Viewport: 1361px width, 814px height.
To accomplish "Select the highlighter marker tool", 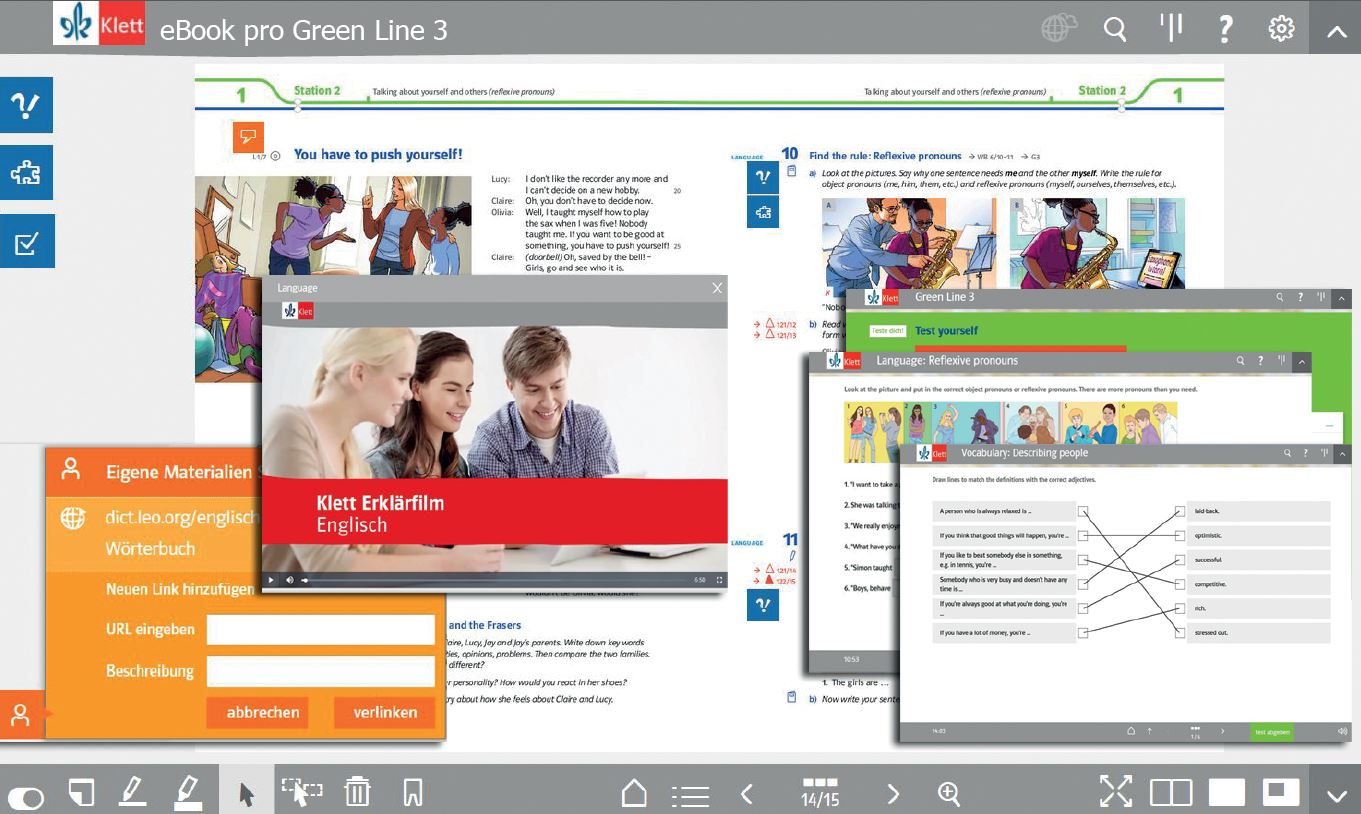I will point(187,793).
